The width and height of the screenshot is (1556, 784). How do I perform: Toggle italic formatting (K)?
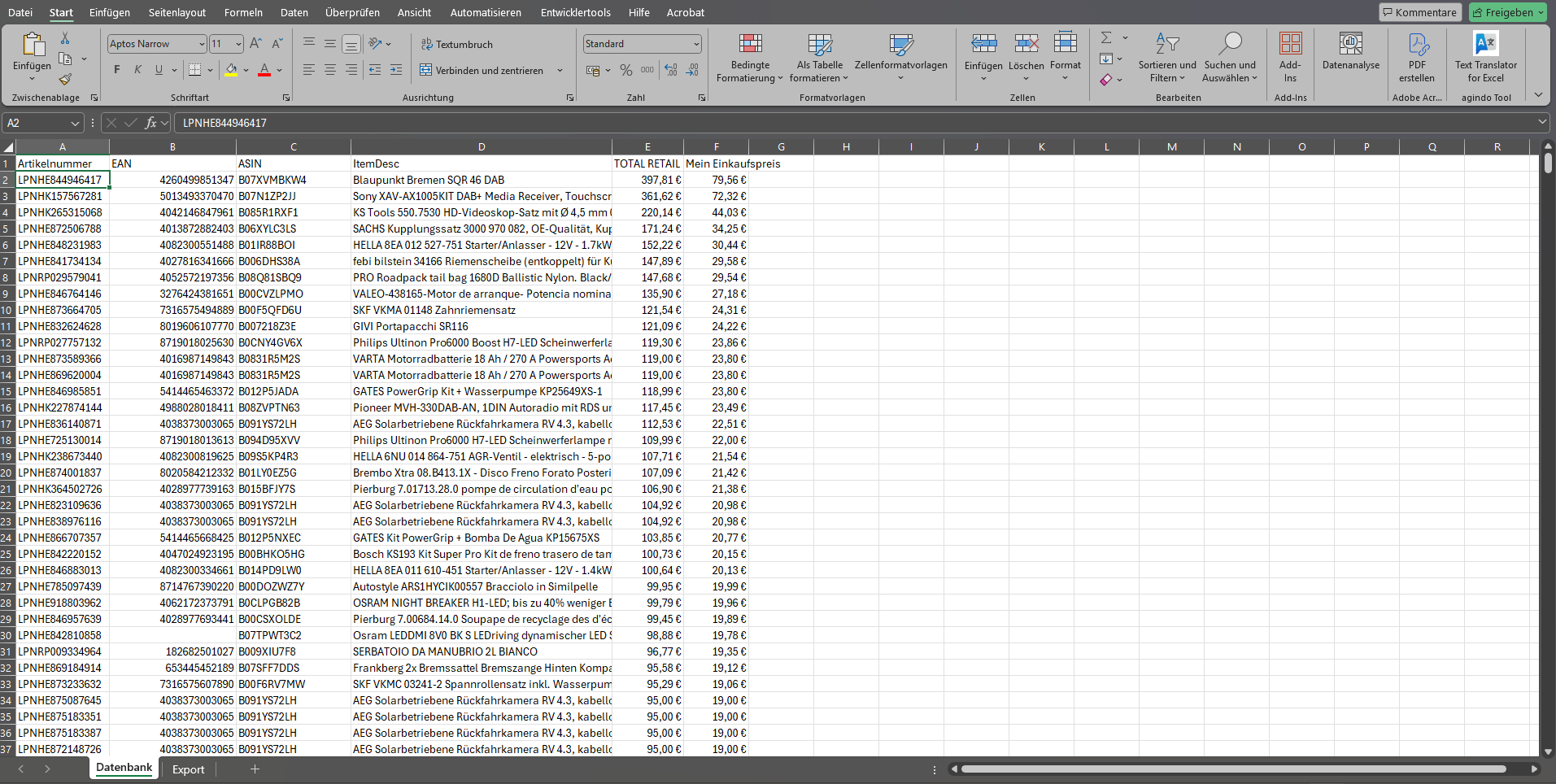coord(138,70)
